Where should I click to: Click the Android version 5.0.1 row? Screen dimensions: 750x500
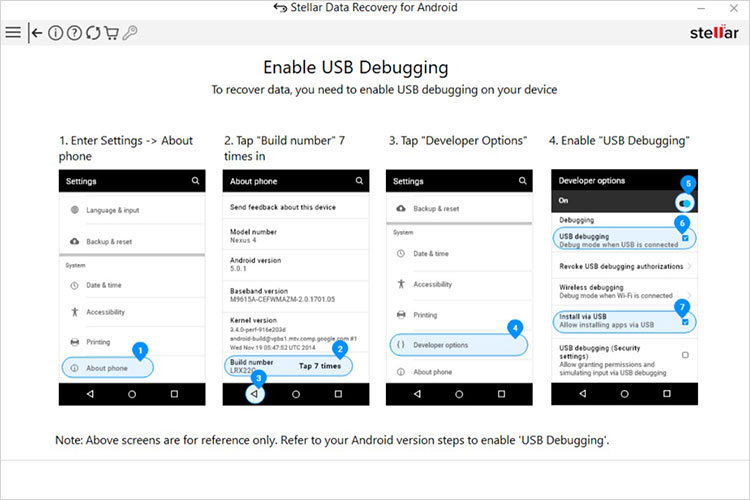click(296, 264)
